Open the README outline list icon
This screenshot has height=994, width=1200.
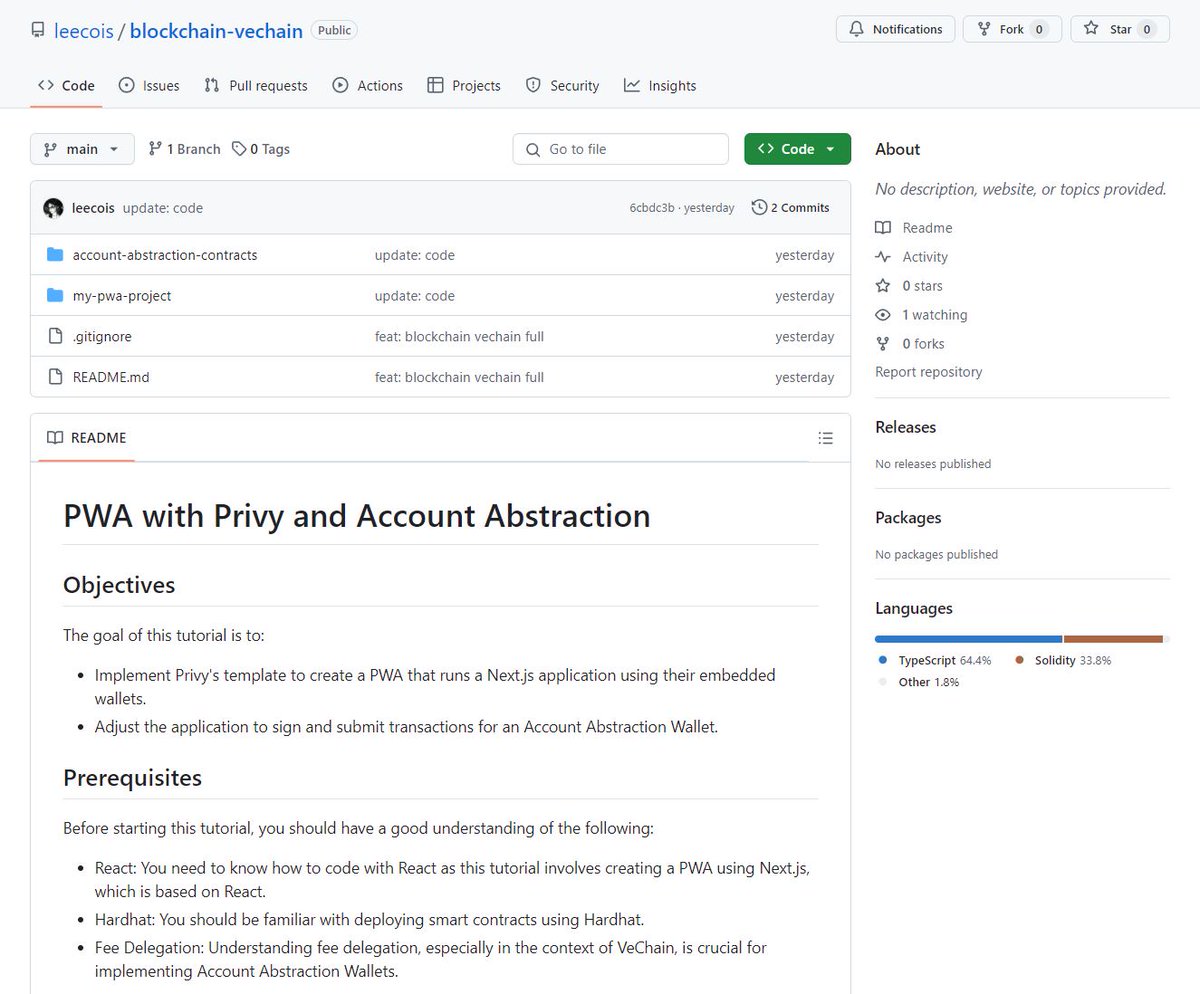pyautogui.click(x=825, y=438)
